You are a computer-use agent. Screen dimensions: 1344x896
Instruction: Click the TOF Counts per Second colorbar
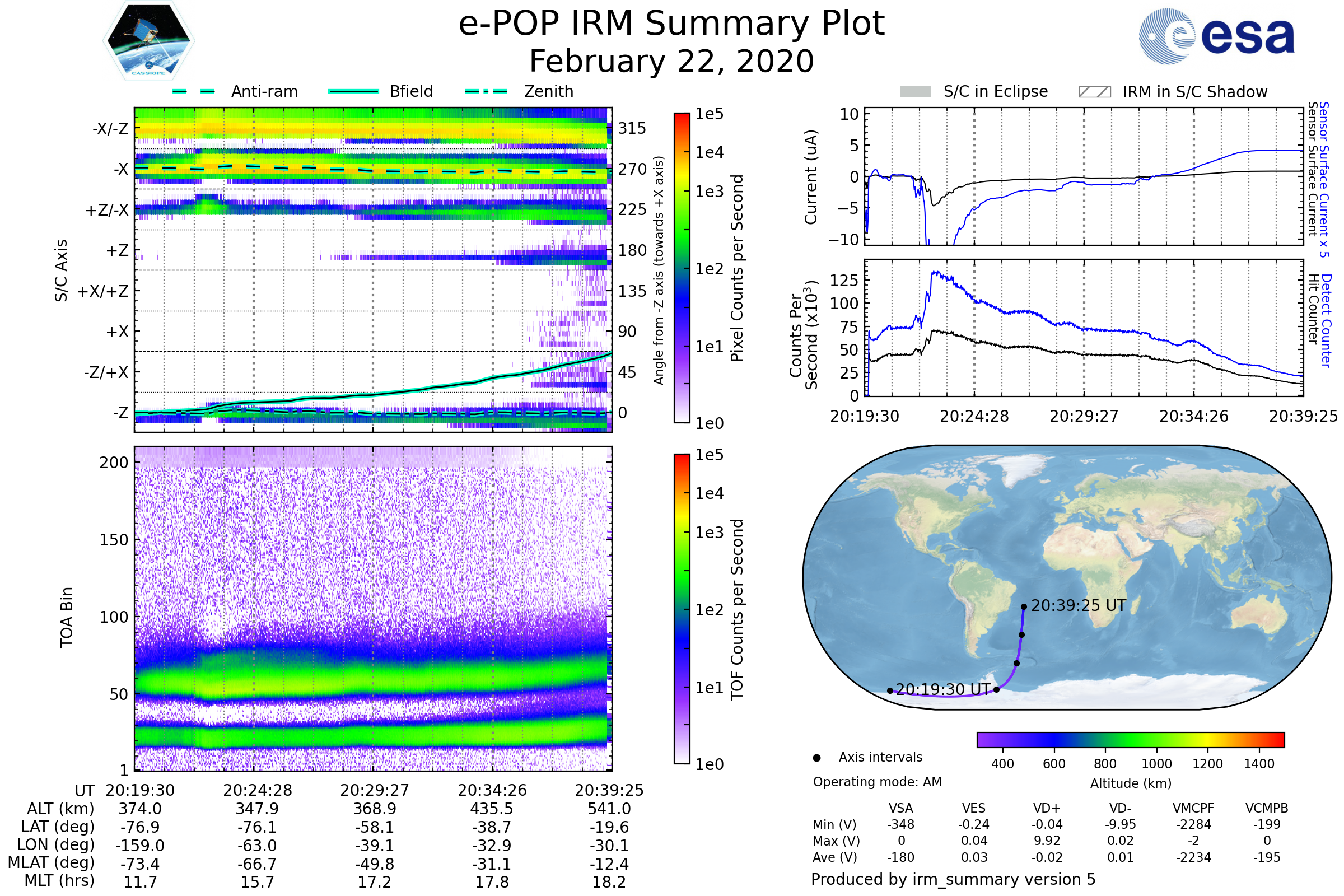pos(682,609)
